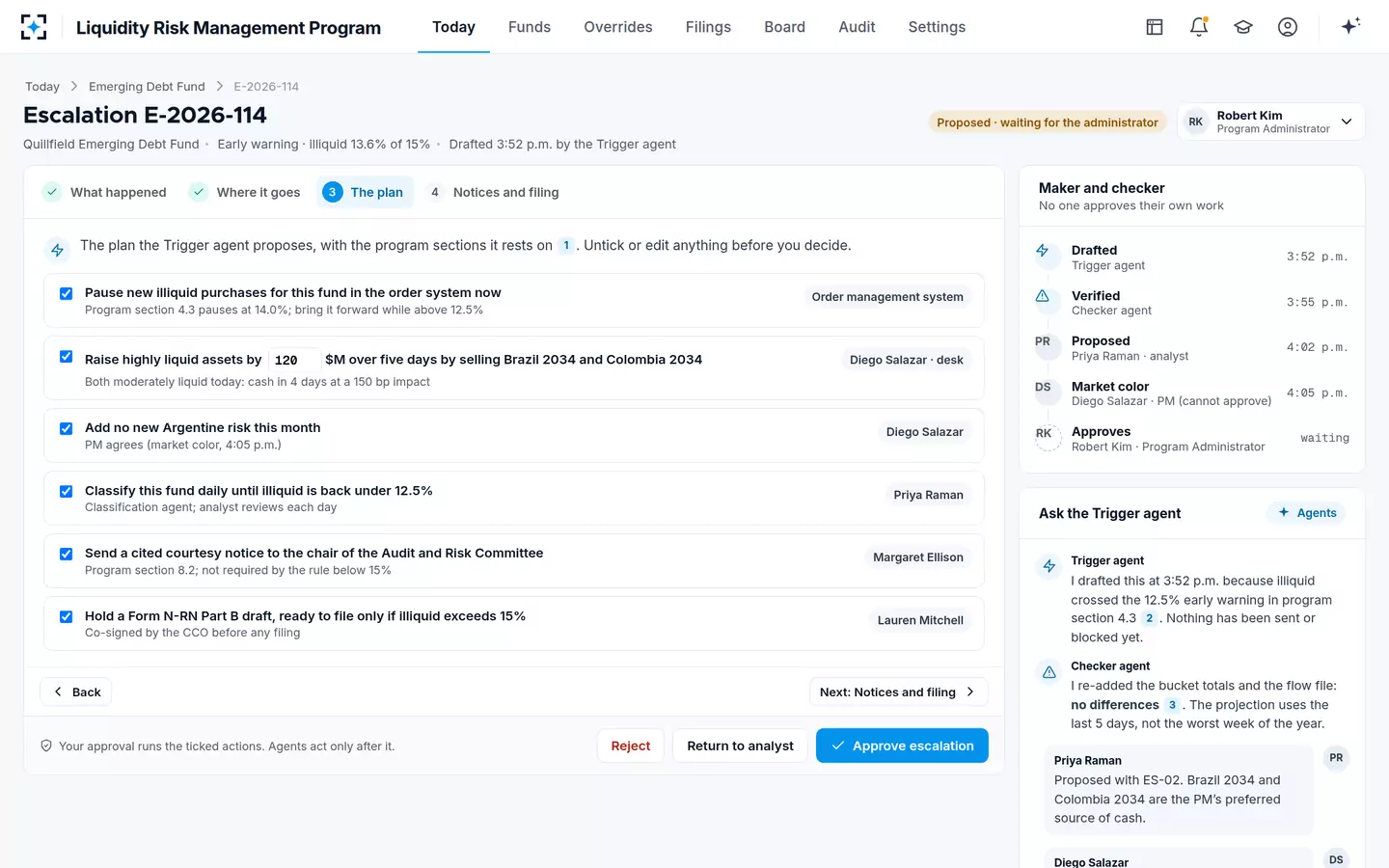1389x868 pixels.
Task: Untick Hold a Form N-RN Part B draft
Action: 67,616
